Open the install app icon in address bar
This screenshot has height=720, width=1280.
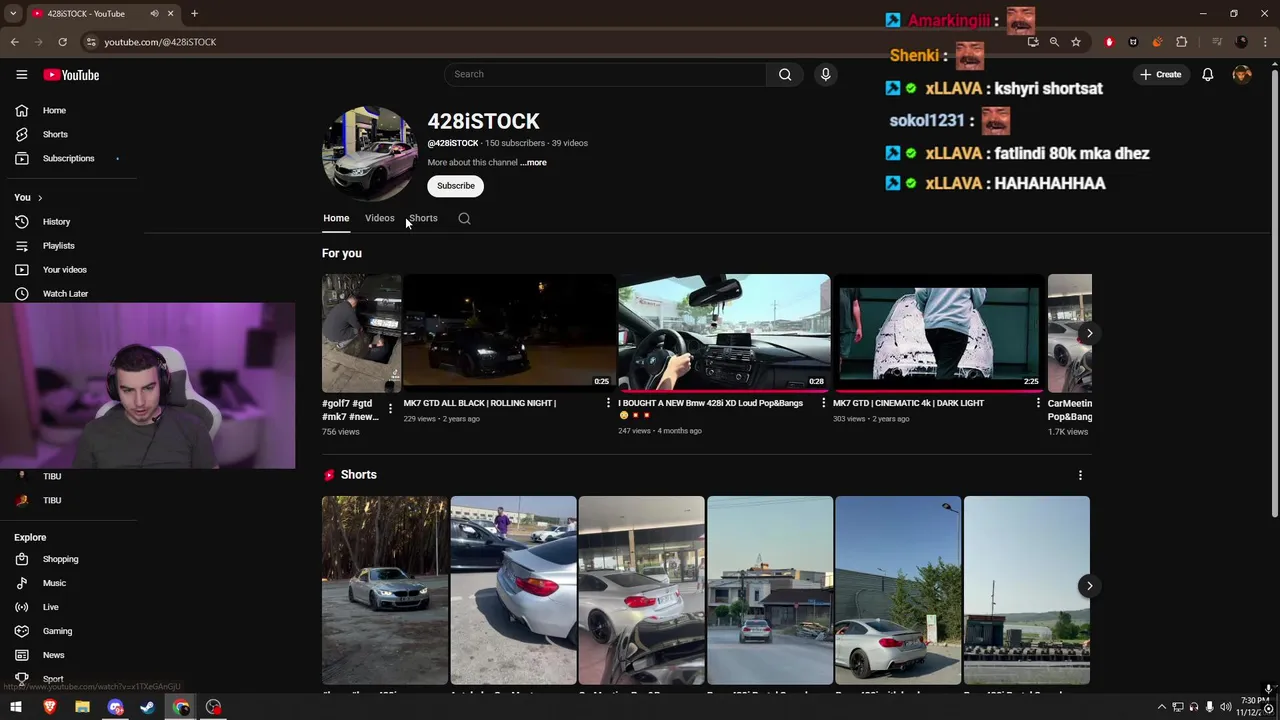click(1033, 42)
